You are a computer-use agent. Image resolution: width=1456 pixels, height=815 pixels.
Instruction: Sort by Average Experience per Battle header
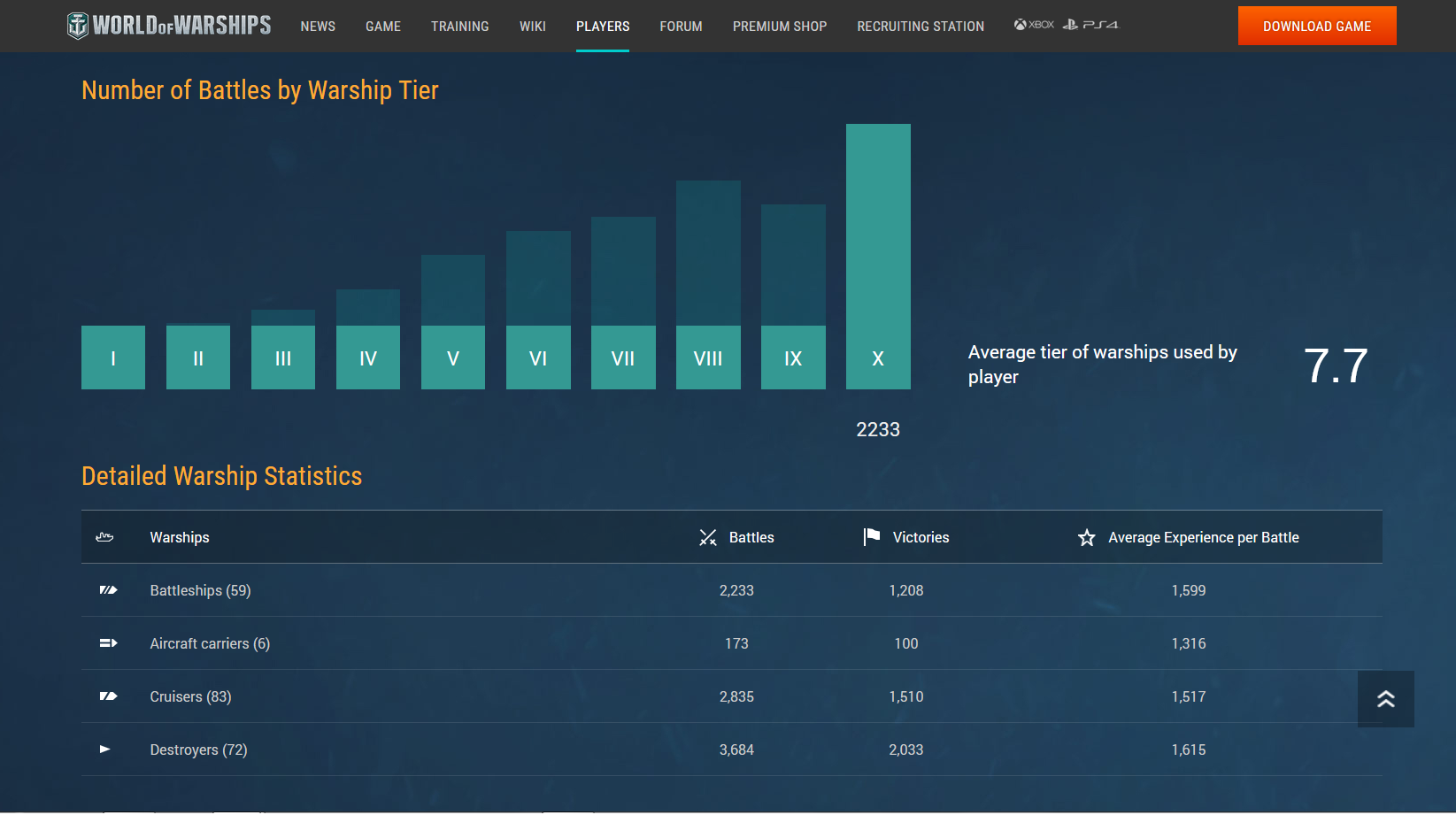coord(1203,537)
